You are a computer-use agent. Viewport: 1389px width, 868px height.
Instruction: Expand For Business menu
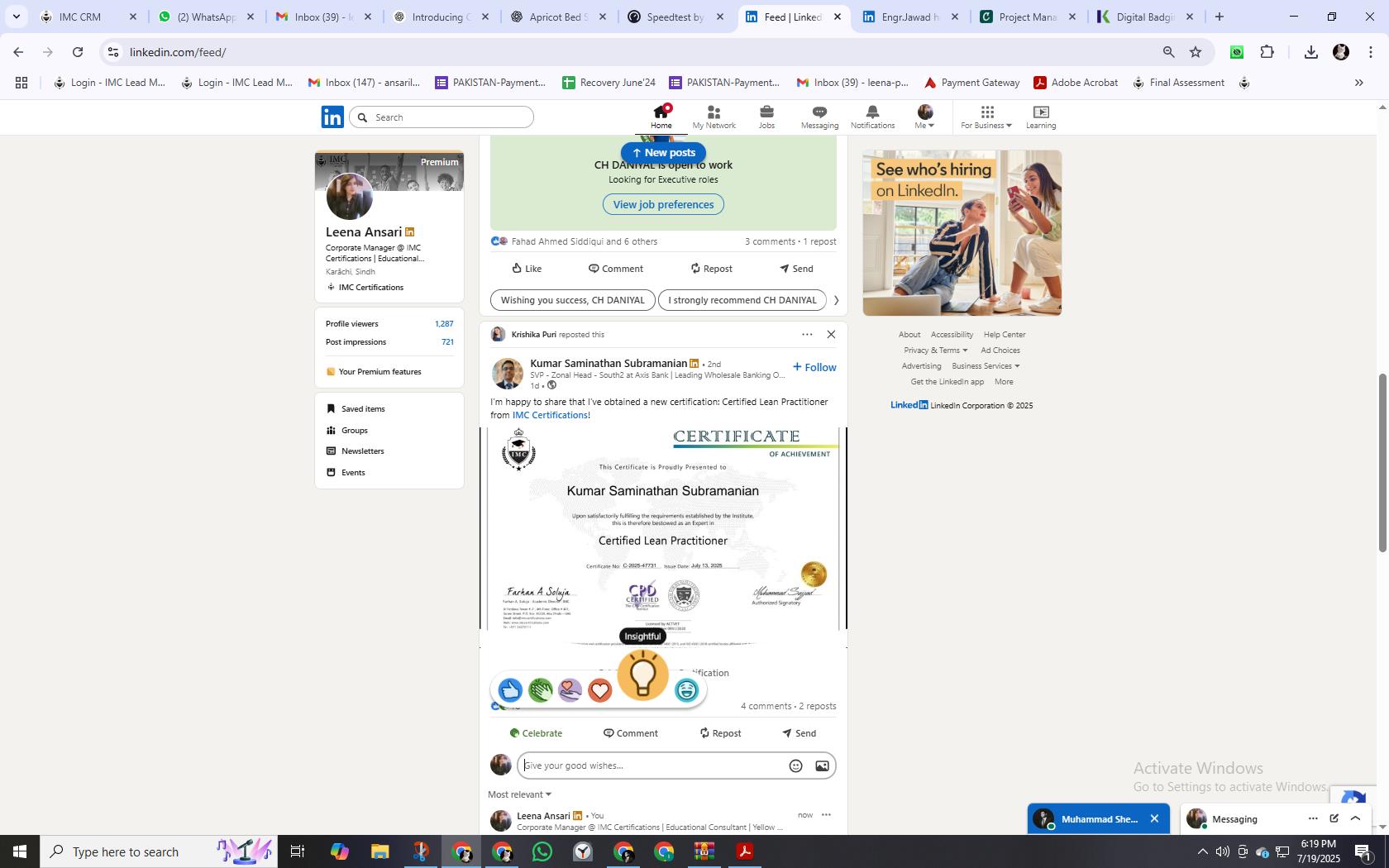[x=986, y=117]
